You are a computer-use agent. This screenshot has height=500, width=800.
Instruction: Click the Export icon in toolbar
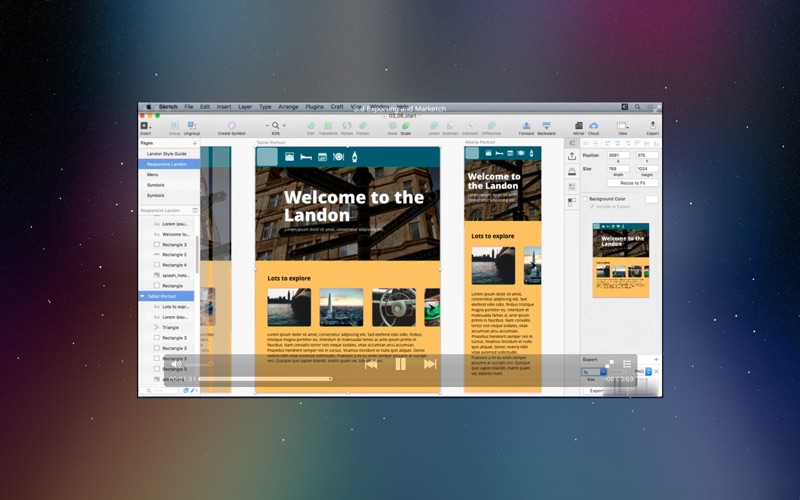pos(653,128)
